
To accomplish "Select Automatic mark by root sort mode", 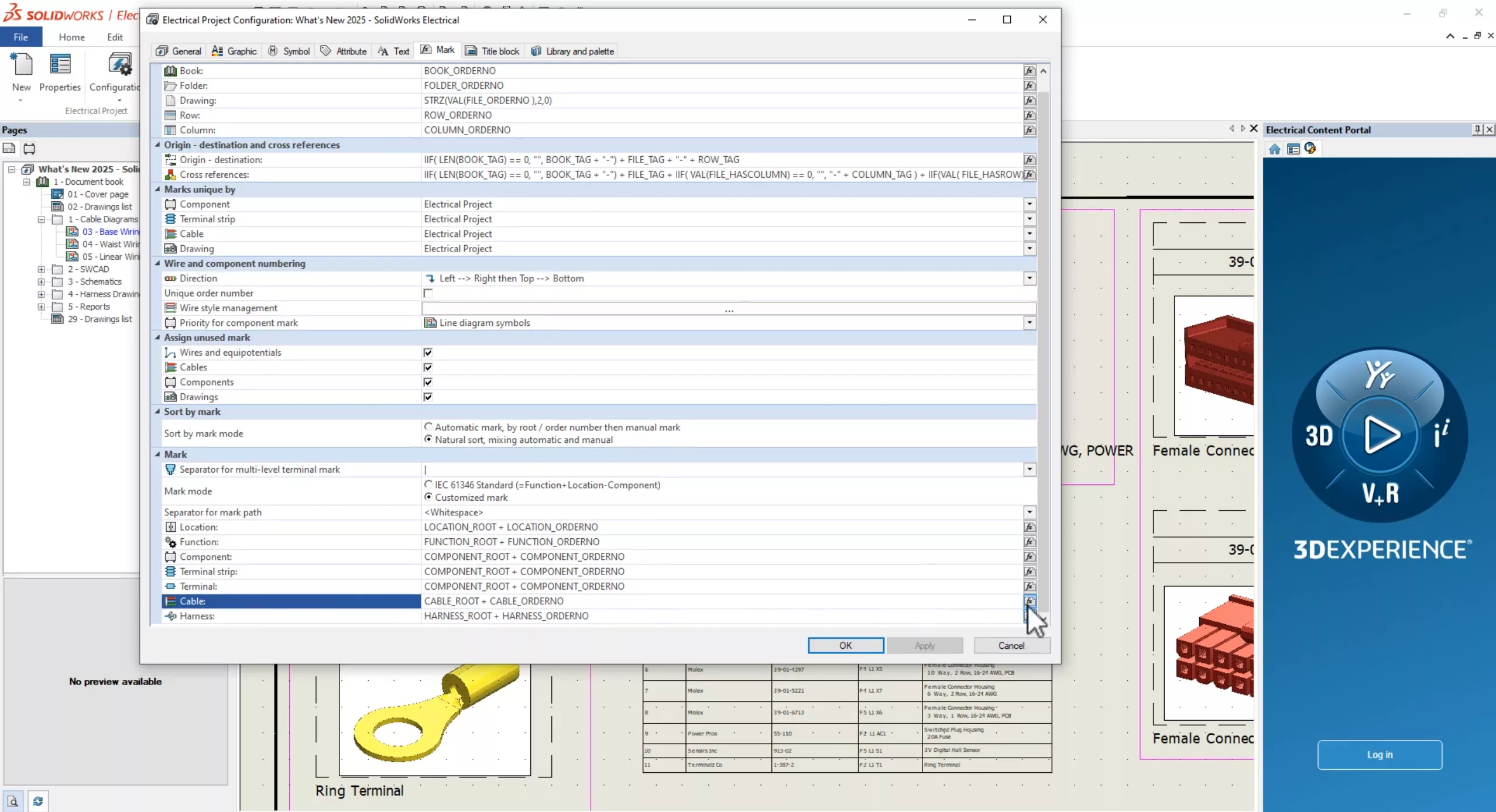I will [428, 427].
